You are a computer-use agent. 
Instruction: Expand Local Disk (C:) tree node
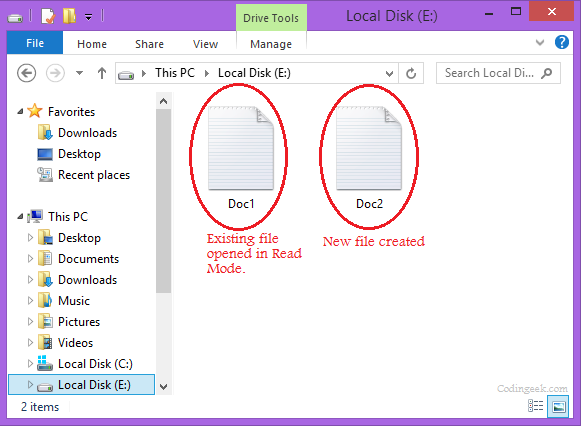pyautogui.click(x=30, y=363)
